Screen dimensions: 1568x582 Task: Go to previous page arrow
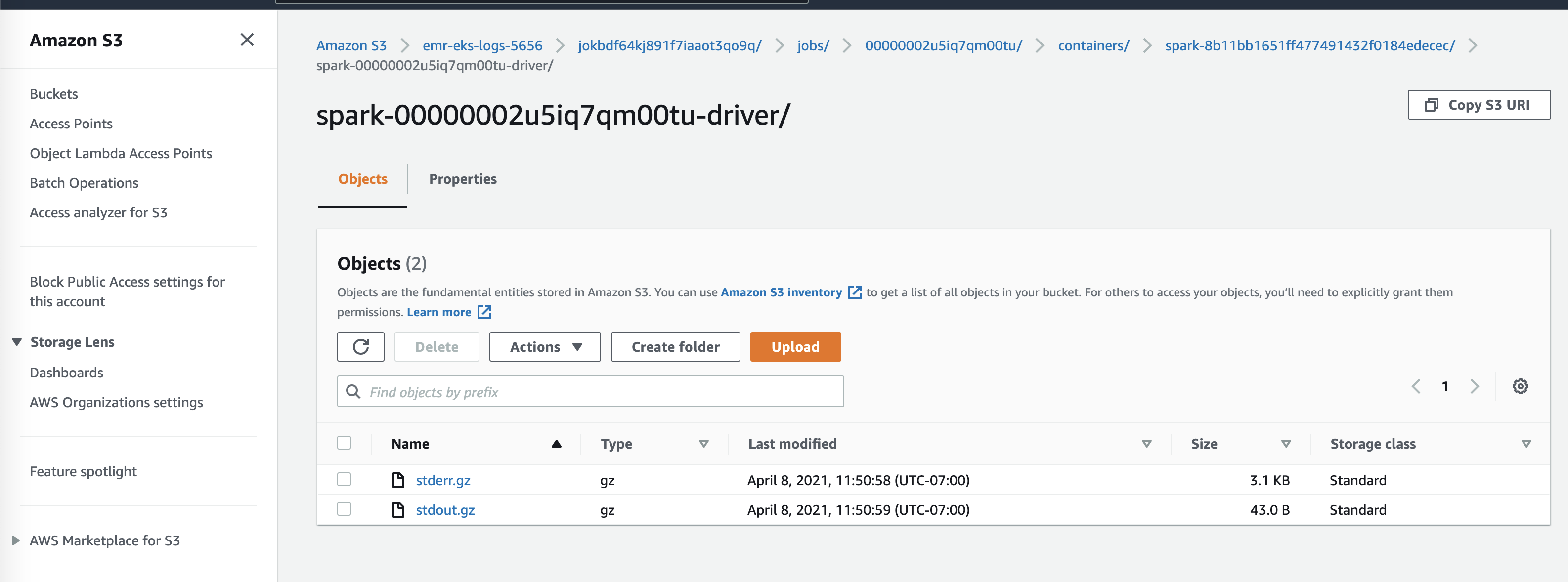(x=1416, y=386)
